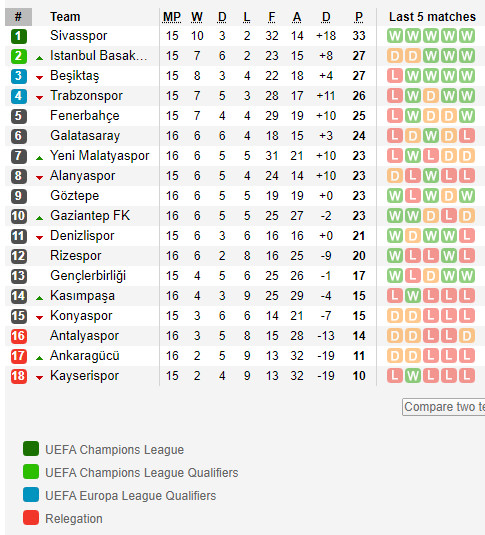This screenshot has height=535, width=485.
Task: Click the green up arrow beside Istanbul Basak
Action: point(40,58)
